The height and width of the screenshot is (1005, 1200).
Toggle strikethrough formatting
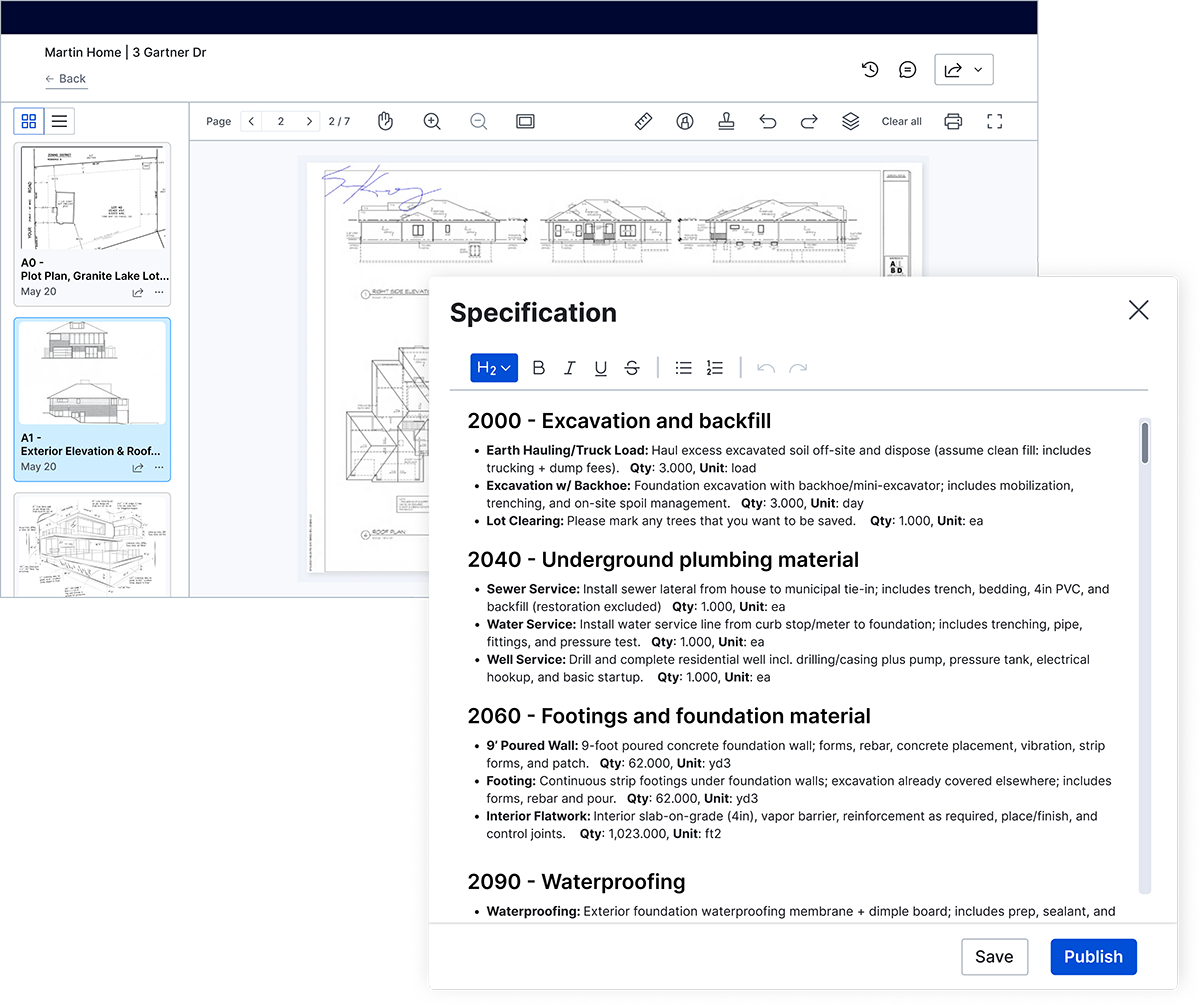click(632, 368)
